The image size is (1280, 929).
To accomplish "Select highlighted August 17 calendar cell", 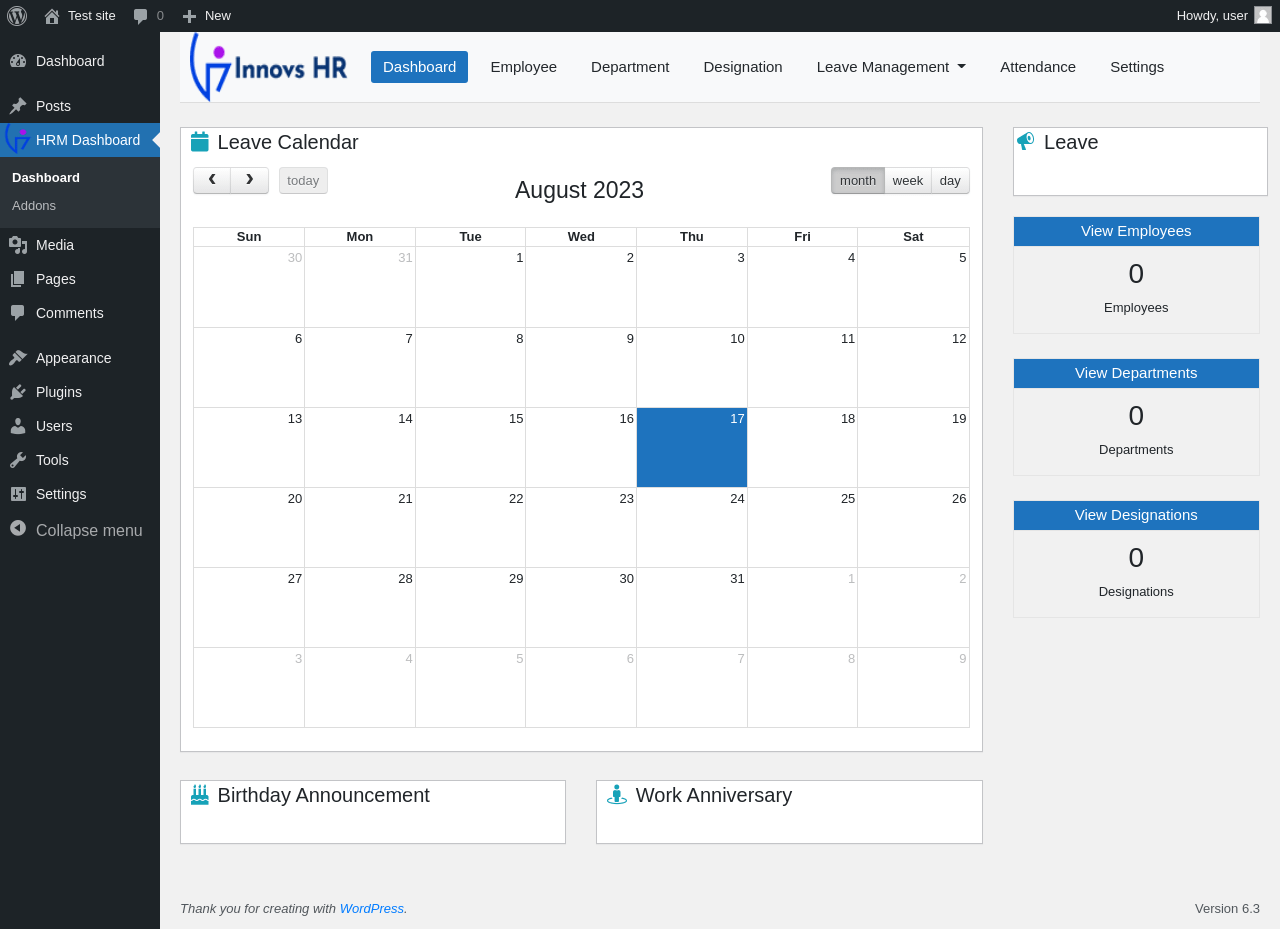I will [692, 447].
